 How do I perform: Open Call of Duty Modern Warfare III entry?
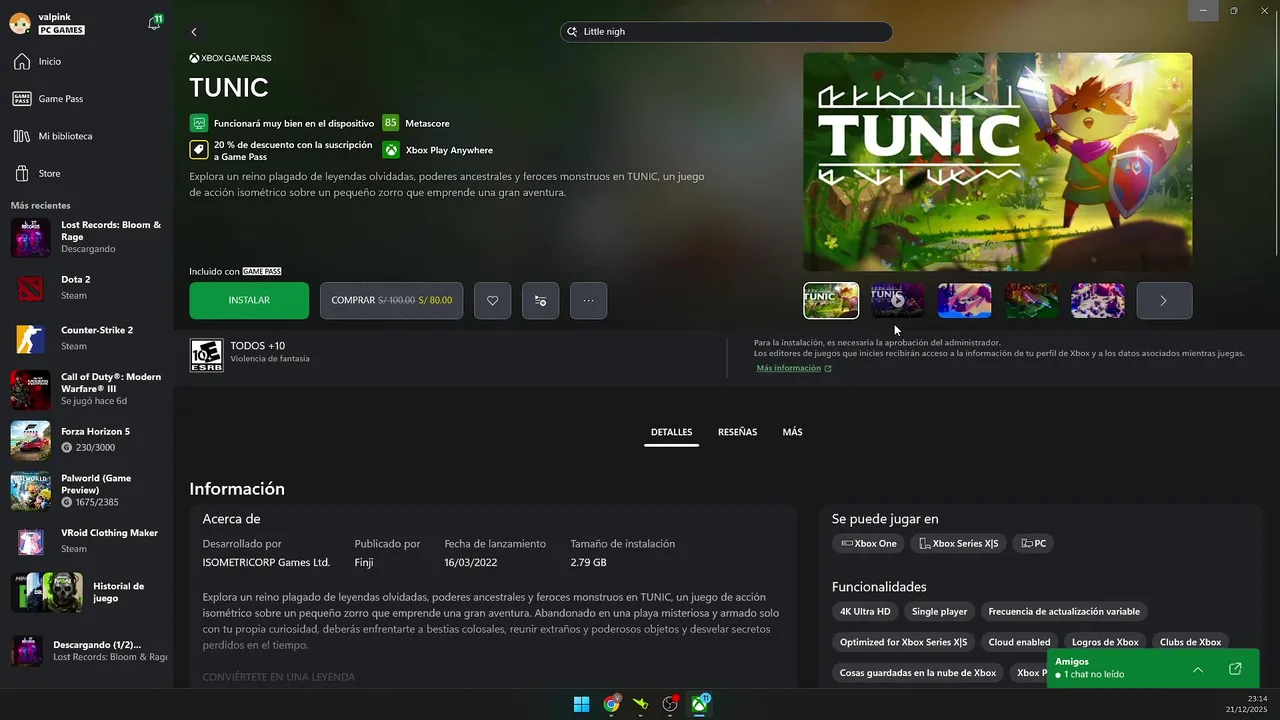pyautogui.click(x=86, y=389)
